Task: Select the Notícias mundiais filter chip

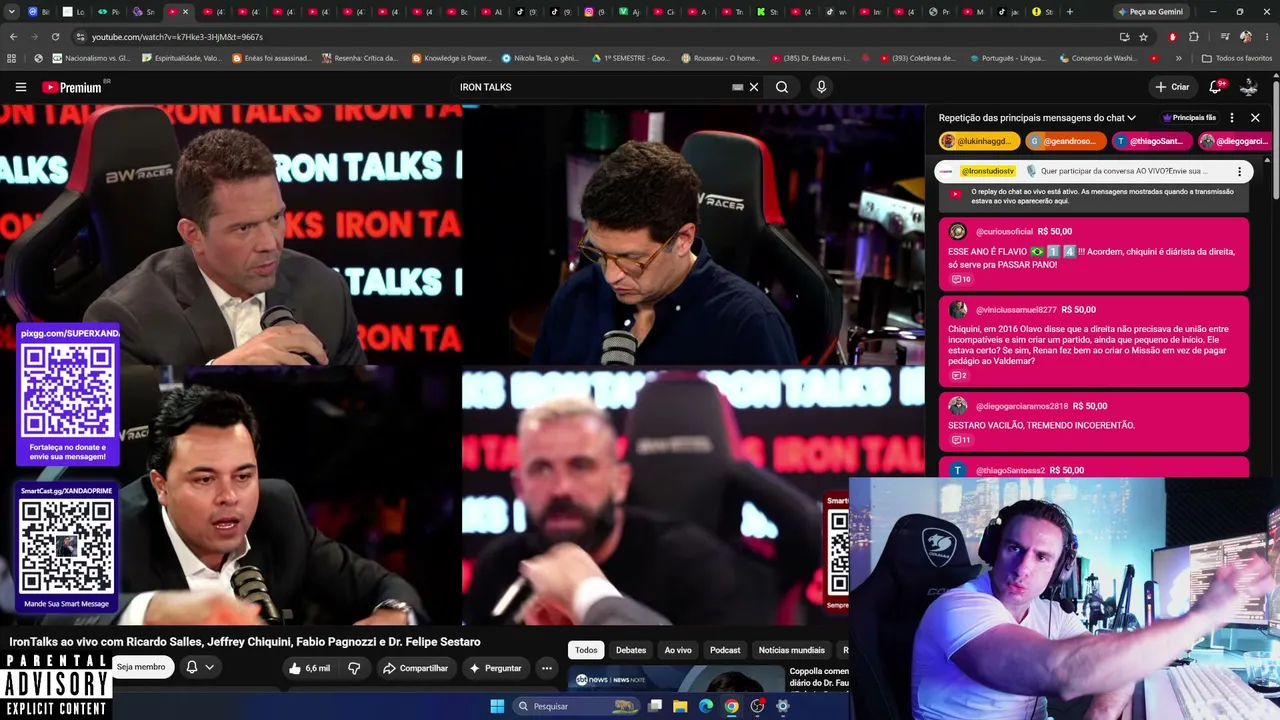Action: click(792, 650)
